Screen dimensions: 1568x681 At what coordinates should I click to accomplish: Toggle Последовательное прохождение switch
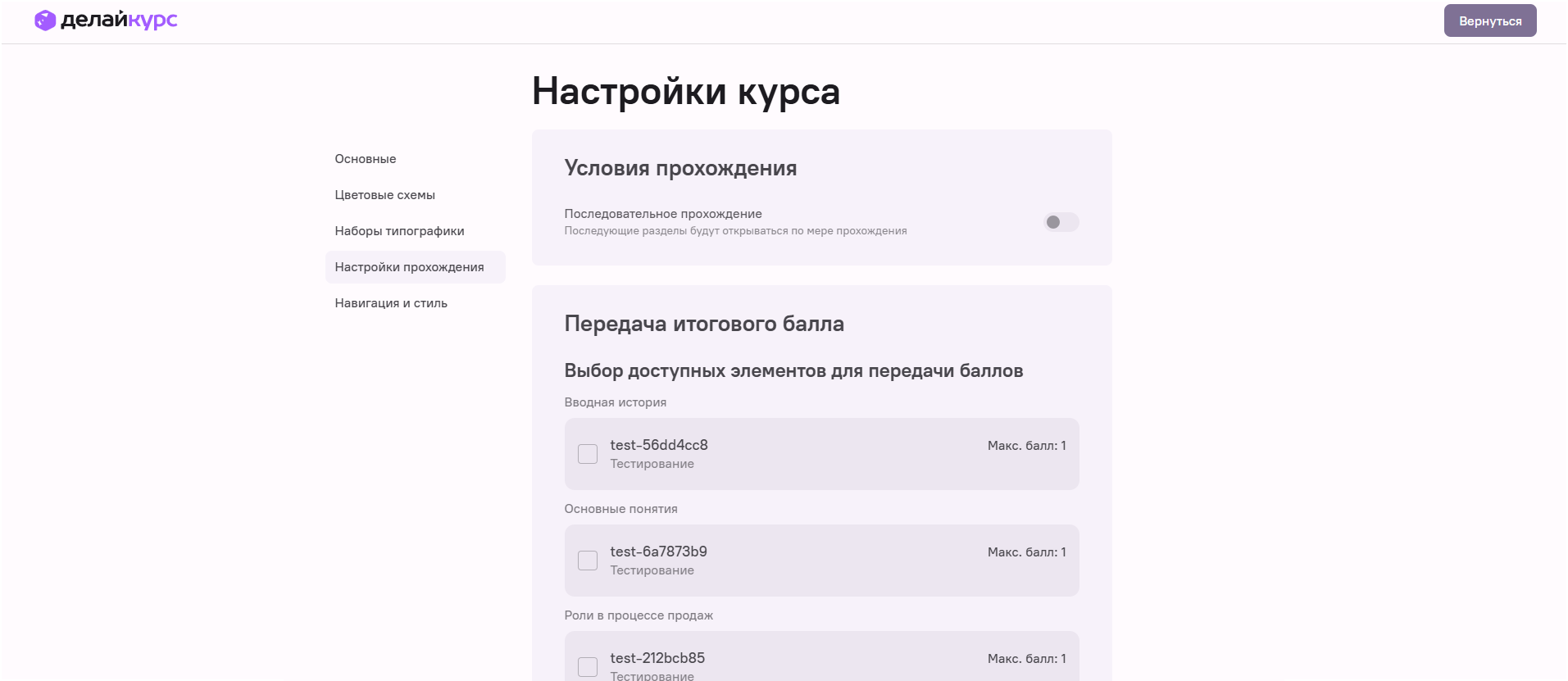1061,222
